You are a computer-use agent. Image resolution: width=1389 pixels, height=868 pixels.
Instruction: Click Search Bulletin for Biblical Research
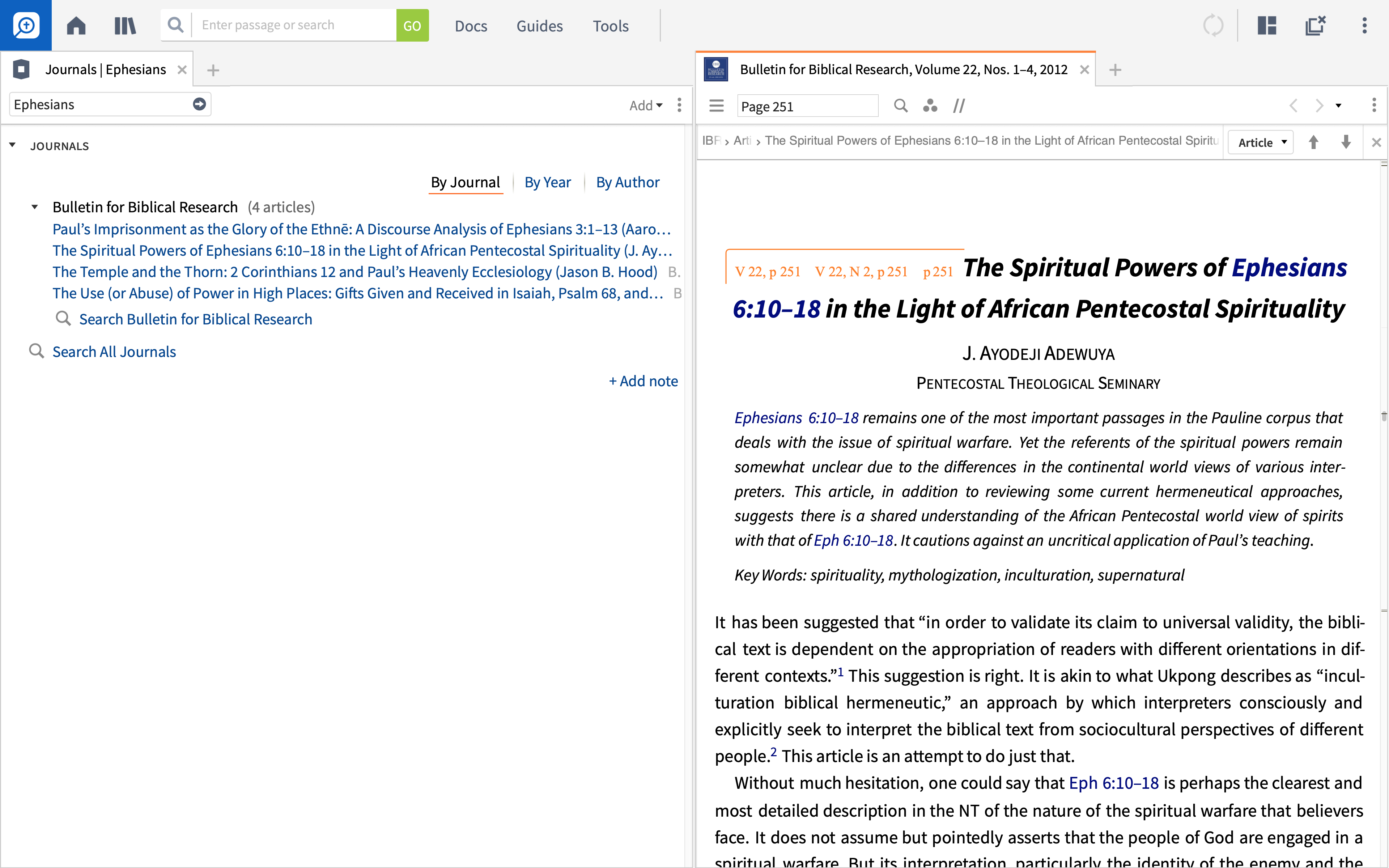point(195,319)
